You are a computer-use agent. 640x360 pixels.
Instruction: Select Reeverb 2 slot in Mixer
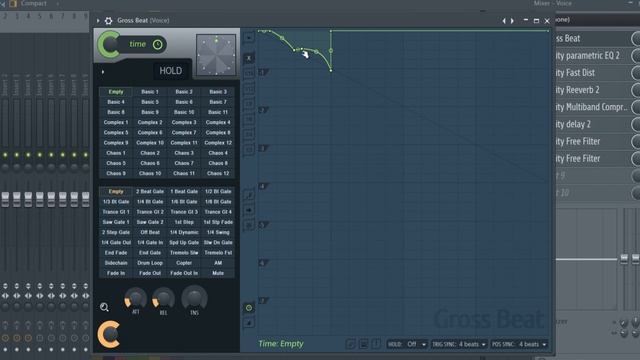pos(592,90)
